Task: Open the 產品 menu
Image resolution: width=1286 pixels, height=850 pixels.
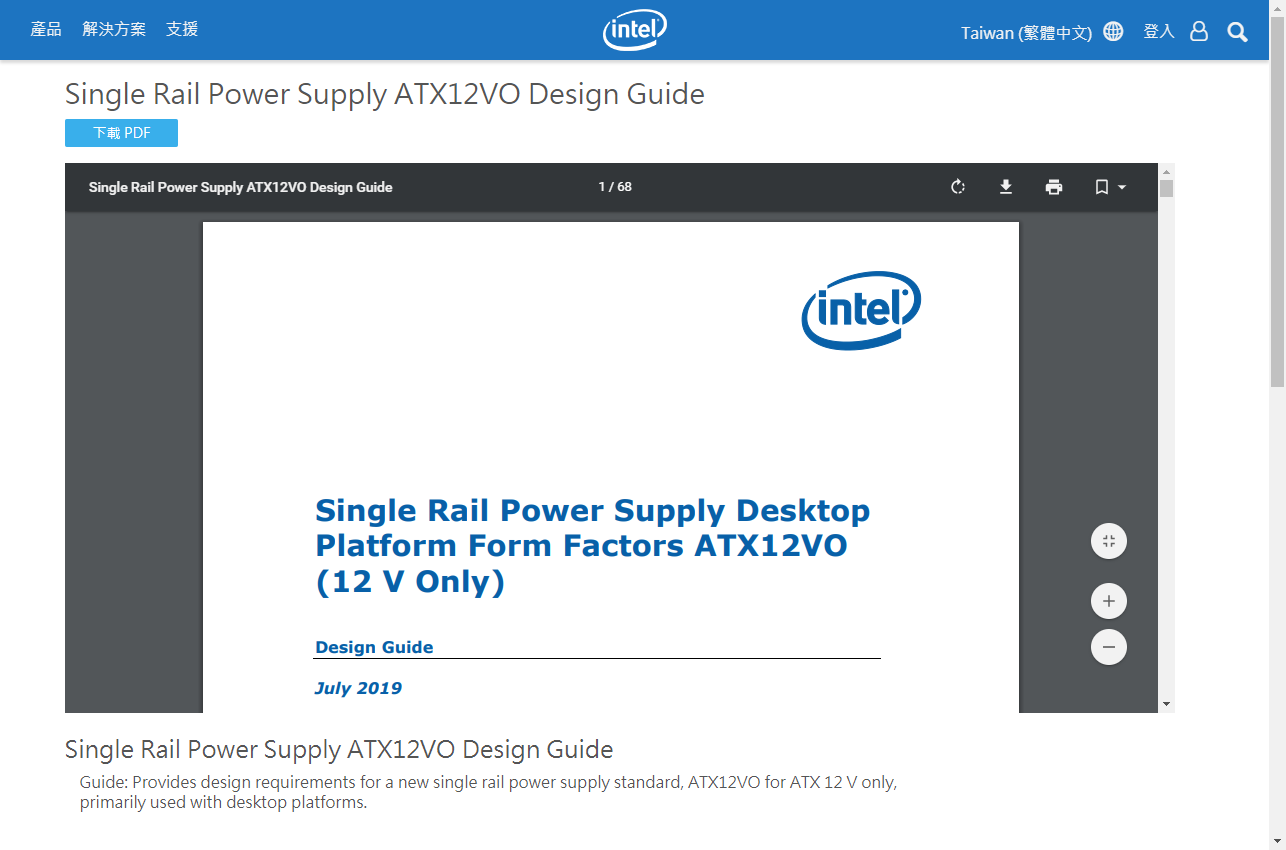Action: pos(46,29)
